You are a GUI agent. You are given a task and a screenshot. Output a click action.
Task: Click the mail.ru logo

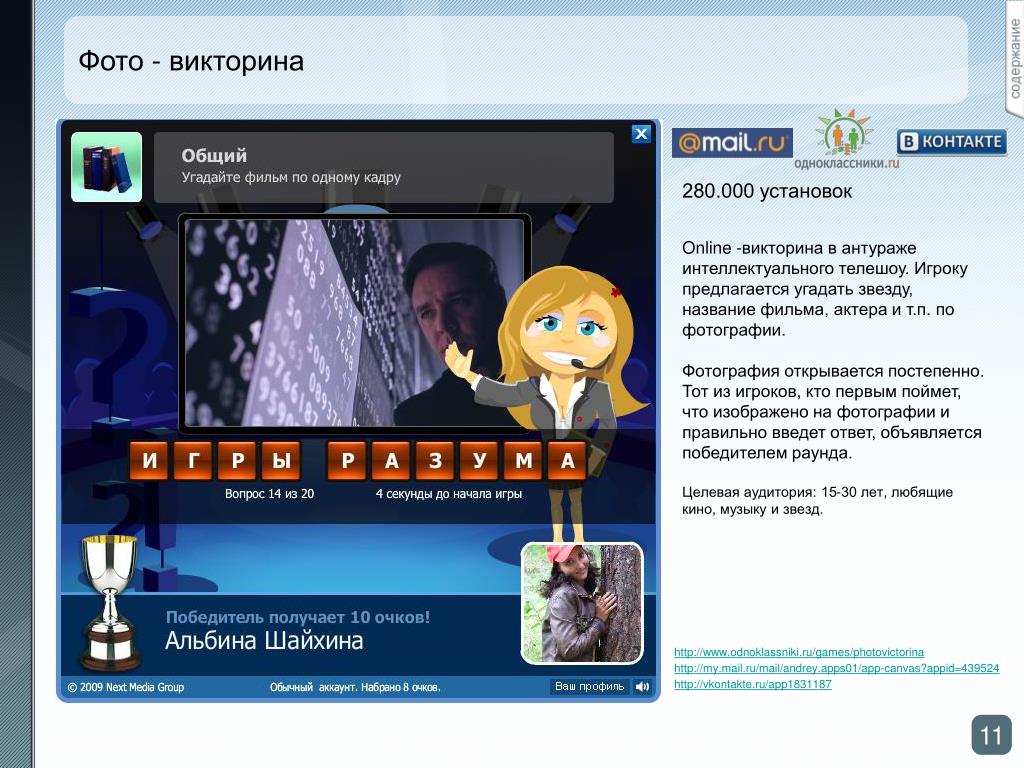click(x=732, y=142)
